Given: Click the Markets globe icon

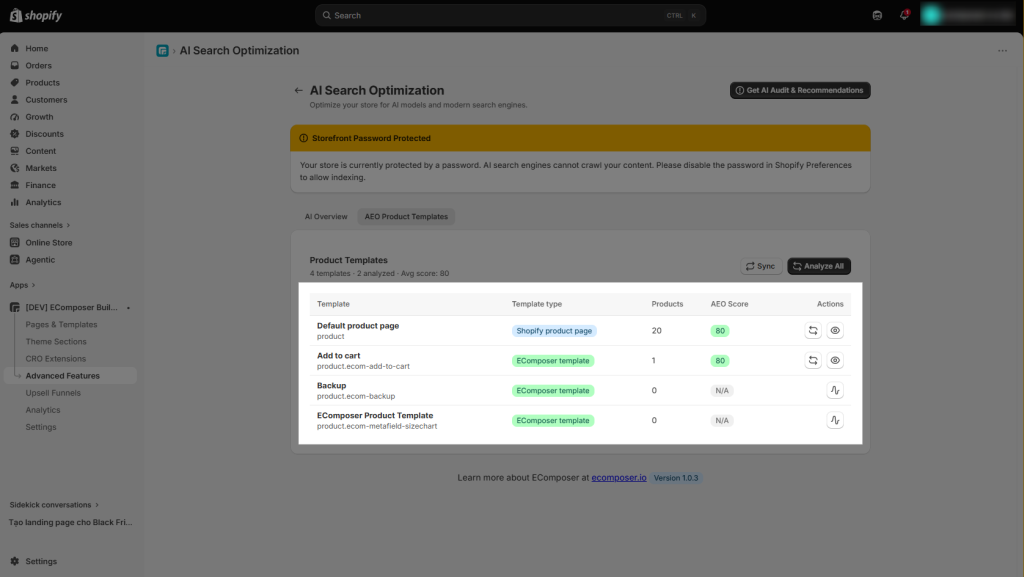Looking at the screenshot, I should pyautogui.click(x=14, y=168).
